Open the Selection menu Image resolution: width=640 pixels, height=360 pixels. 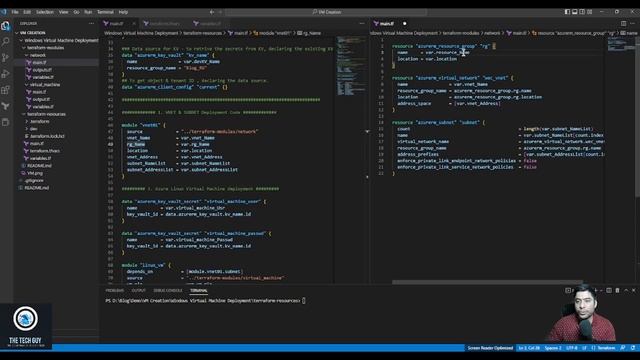[45, 12]
